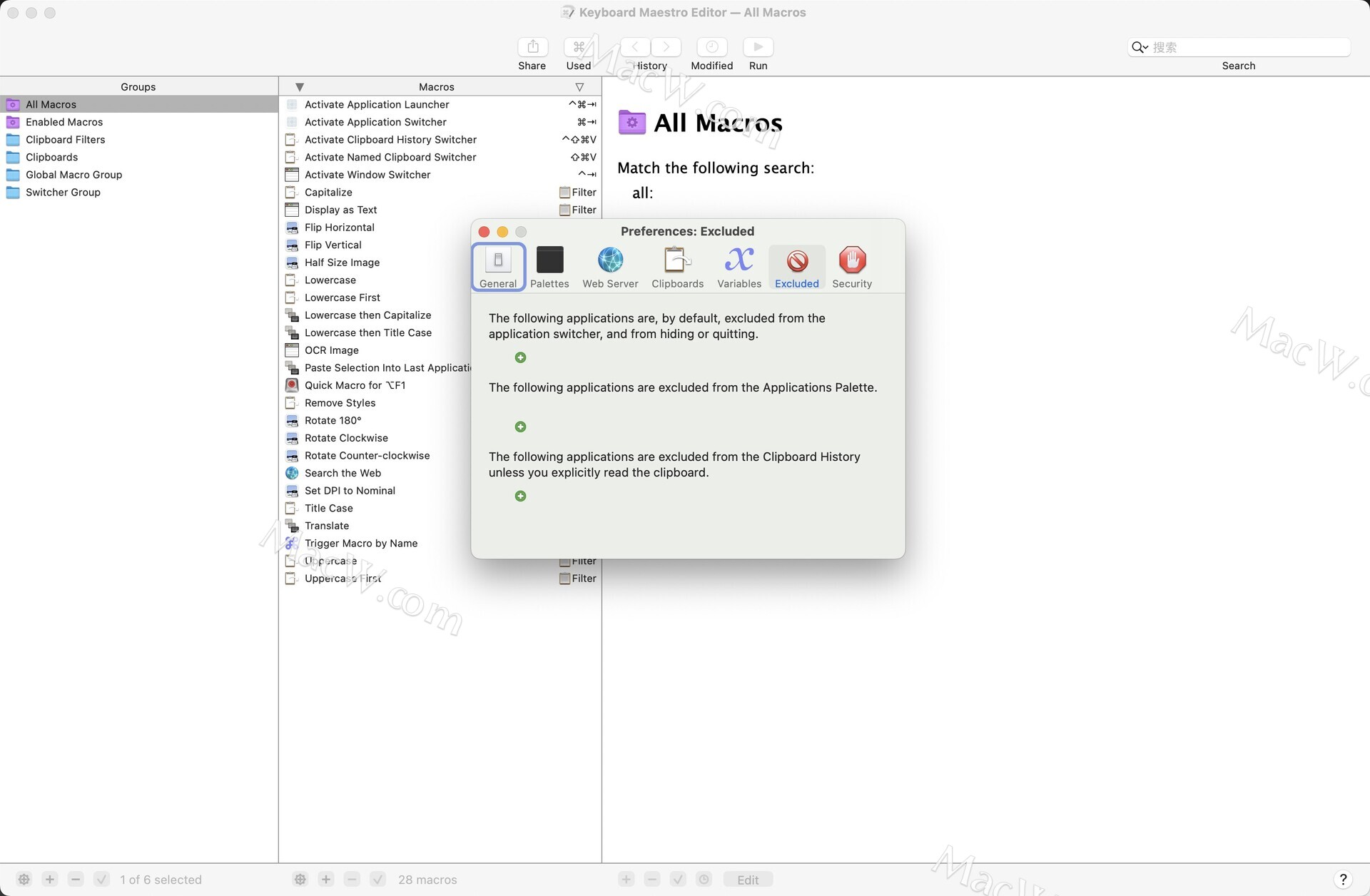Remove the selected macro group
Screen dimensions: 1370x896
point(76,880)
